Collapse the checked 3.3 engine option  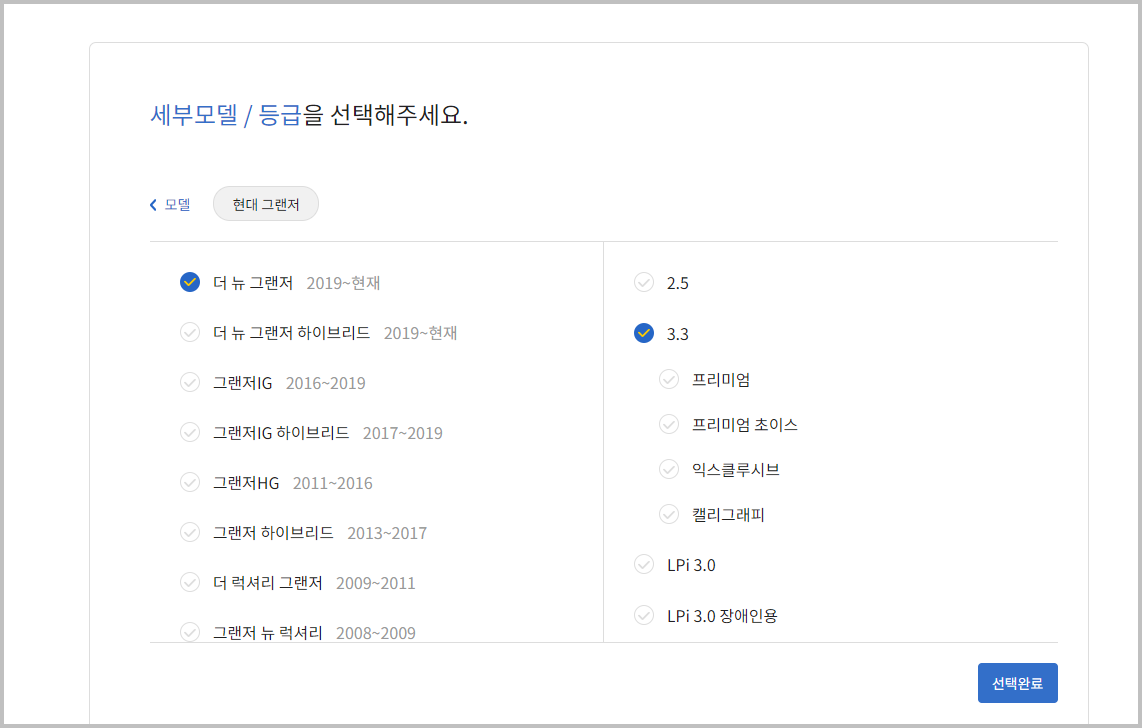coord(644,333)
